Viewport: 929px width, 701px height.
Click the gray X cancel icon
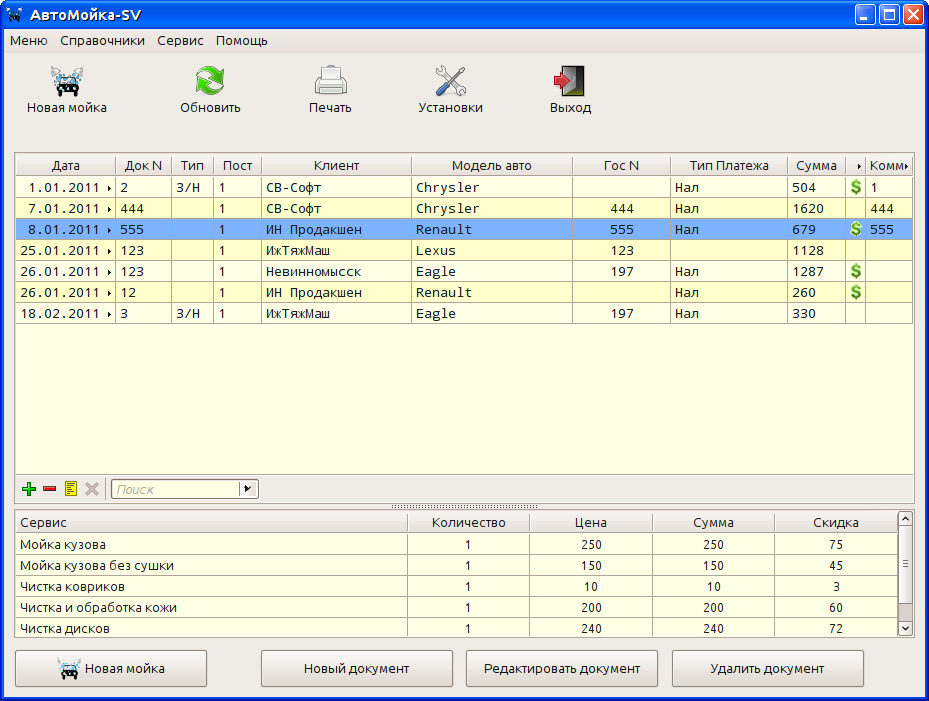92,489
